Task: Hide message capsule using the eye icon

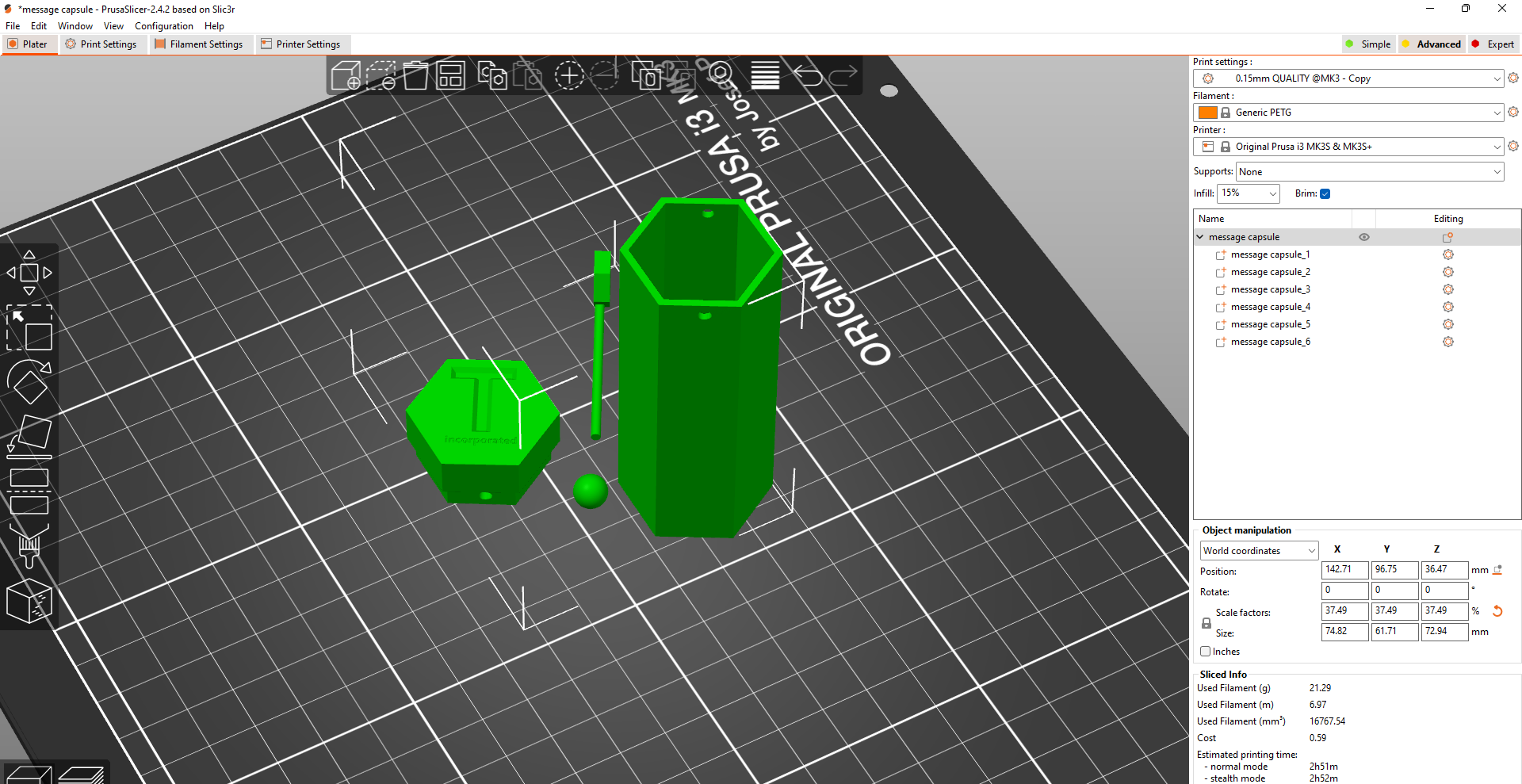Action: click(x=1364, y=237)
